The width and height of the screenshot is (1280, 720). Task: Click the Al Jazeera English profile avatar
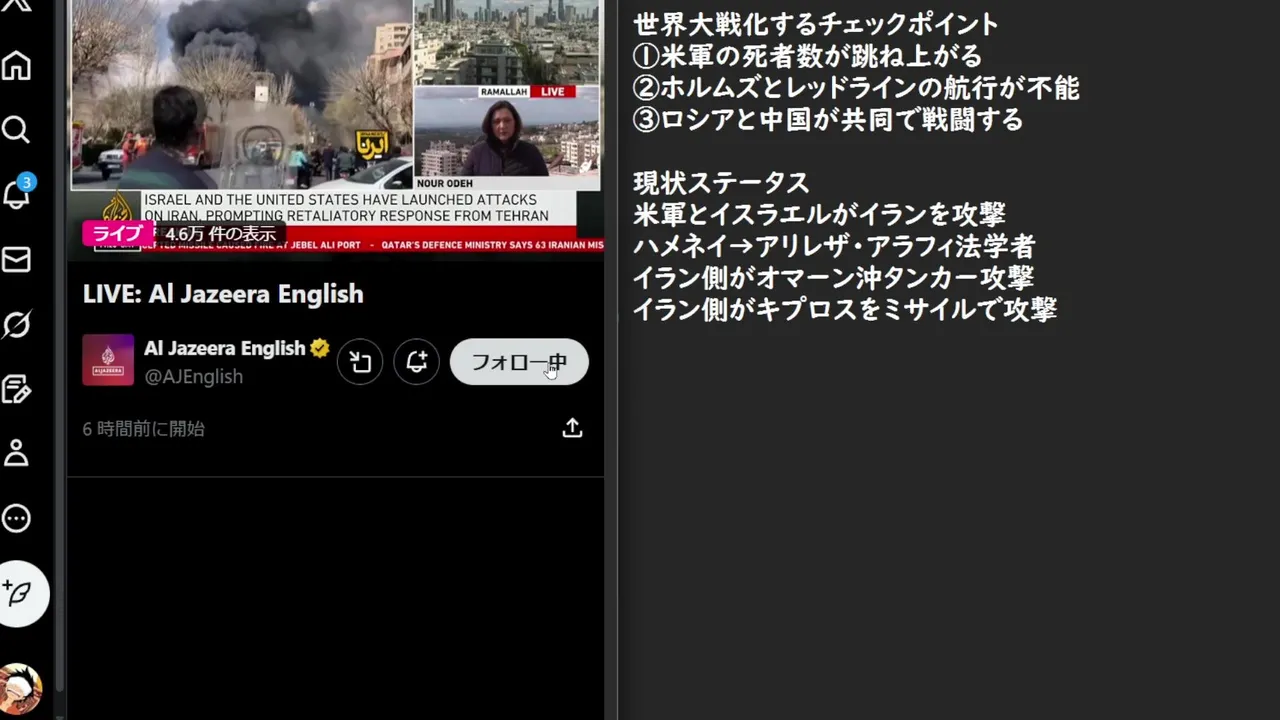(108, 360)
